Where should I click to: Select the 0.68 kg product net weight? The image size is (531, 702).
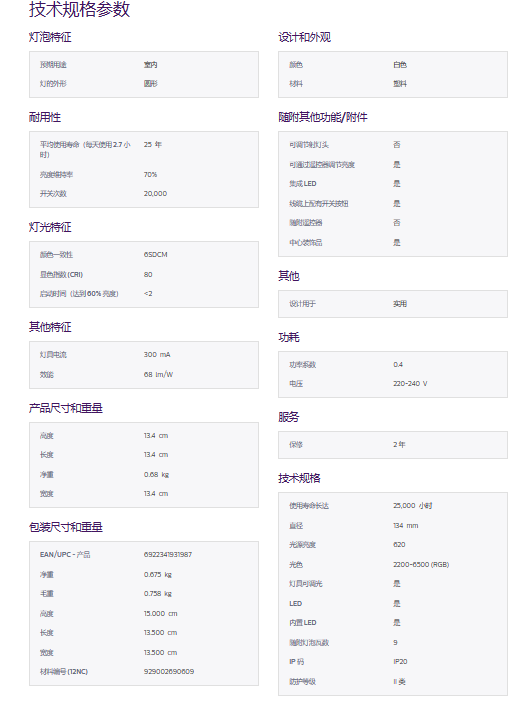[156, 474]
